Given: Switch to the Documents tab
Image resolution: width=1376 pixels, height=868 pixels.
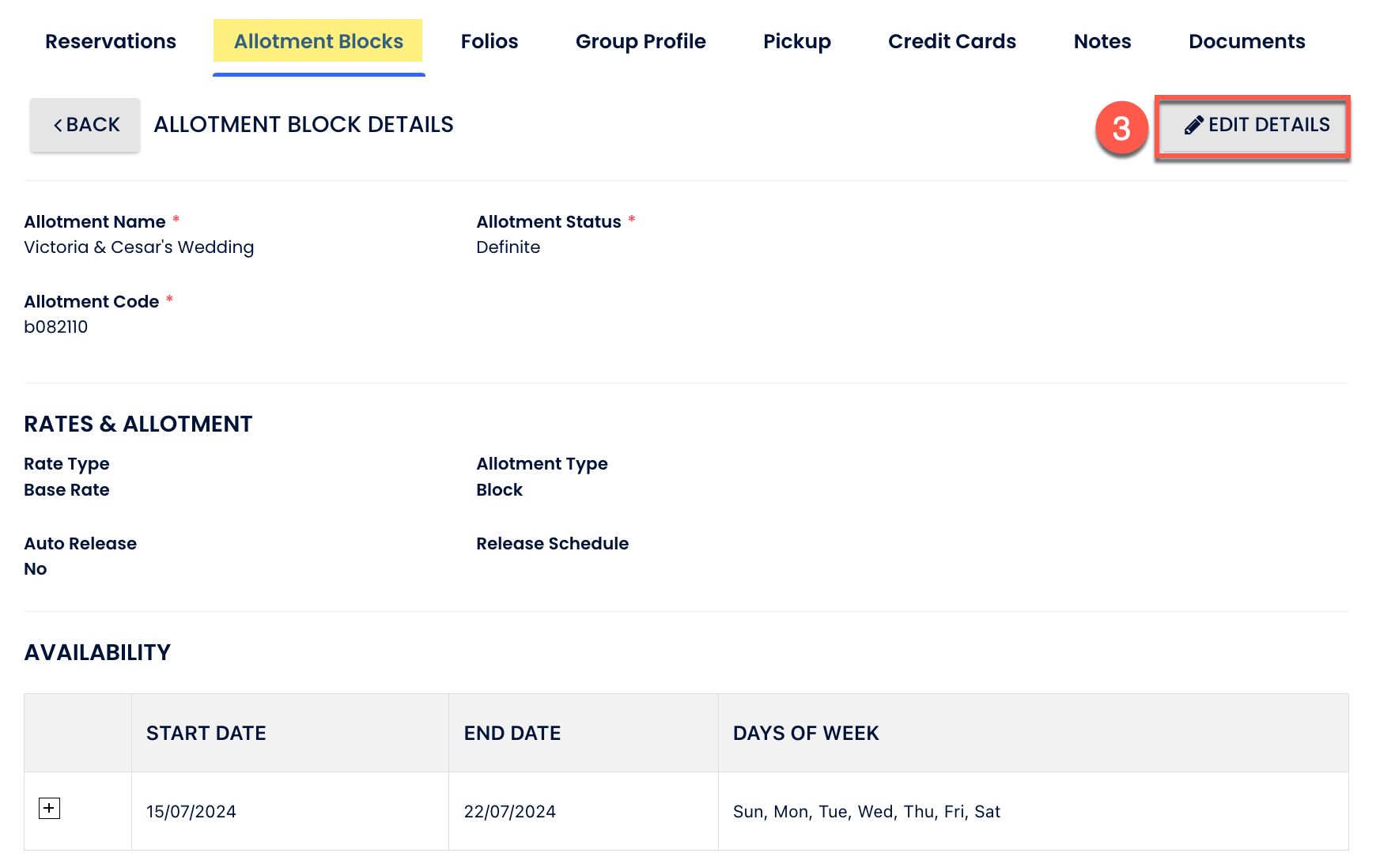Looking at the screenshot, I should pos(1246,41).
